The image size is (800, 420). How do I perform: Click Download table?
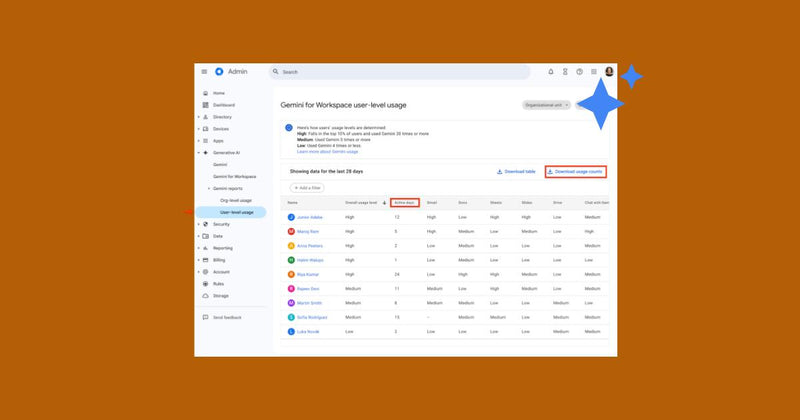coord(516,171)
